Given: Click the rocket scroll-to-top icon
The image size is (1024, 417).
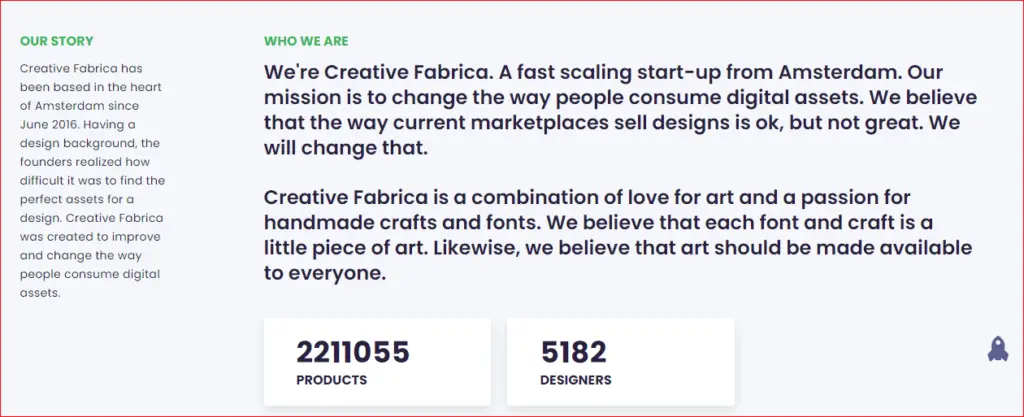Looking at the screenshot, I should pos(997,349).
